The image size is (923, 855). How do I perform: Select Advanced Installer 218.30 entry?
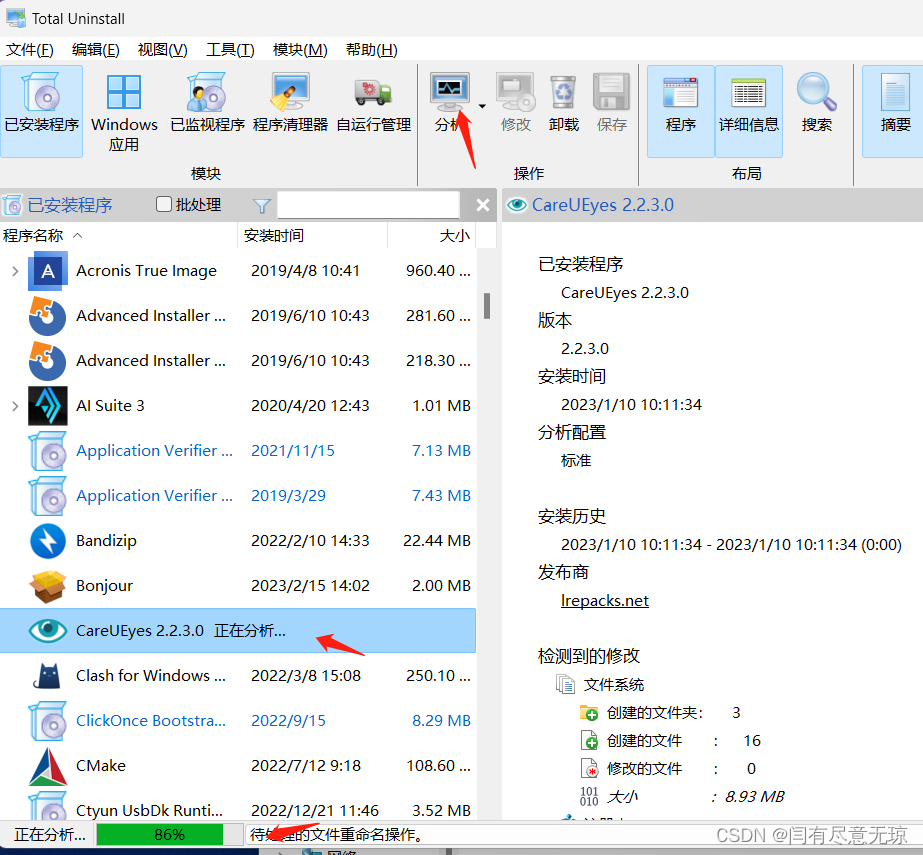238,360
